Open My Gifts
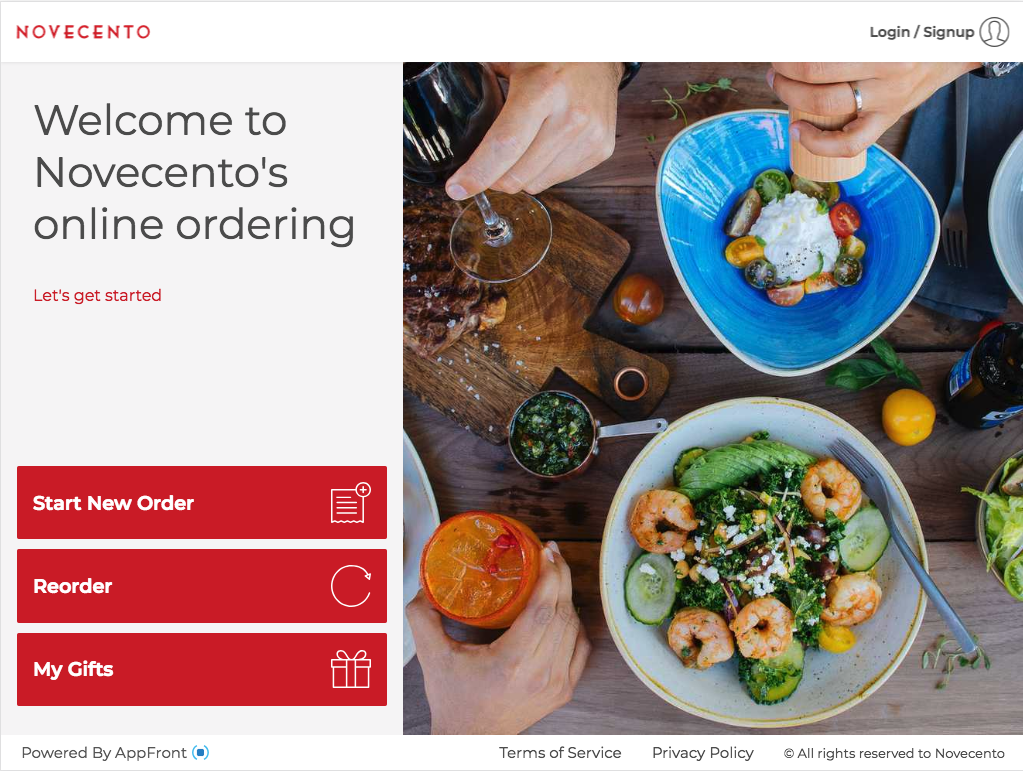This screenshot has width=1023, height=771. click(202, 669)
